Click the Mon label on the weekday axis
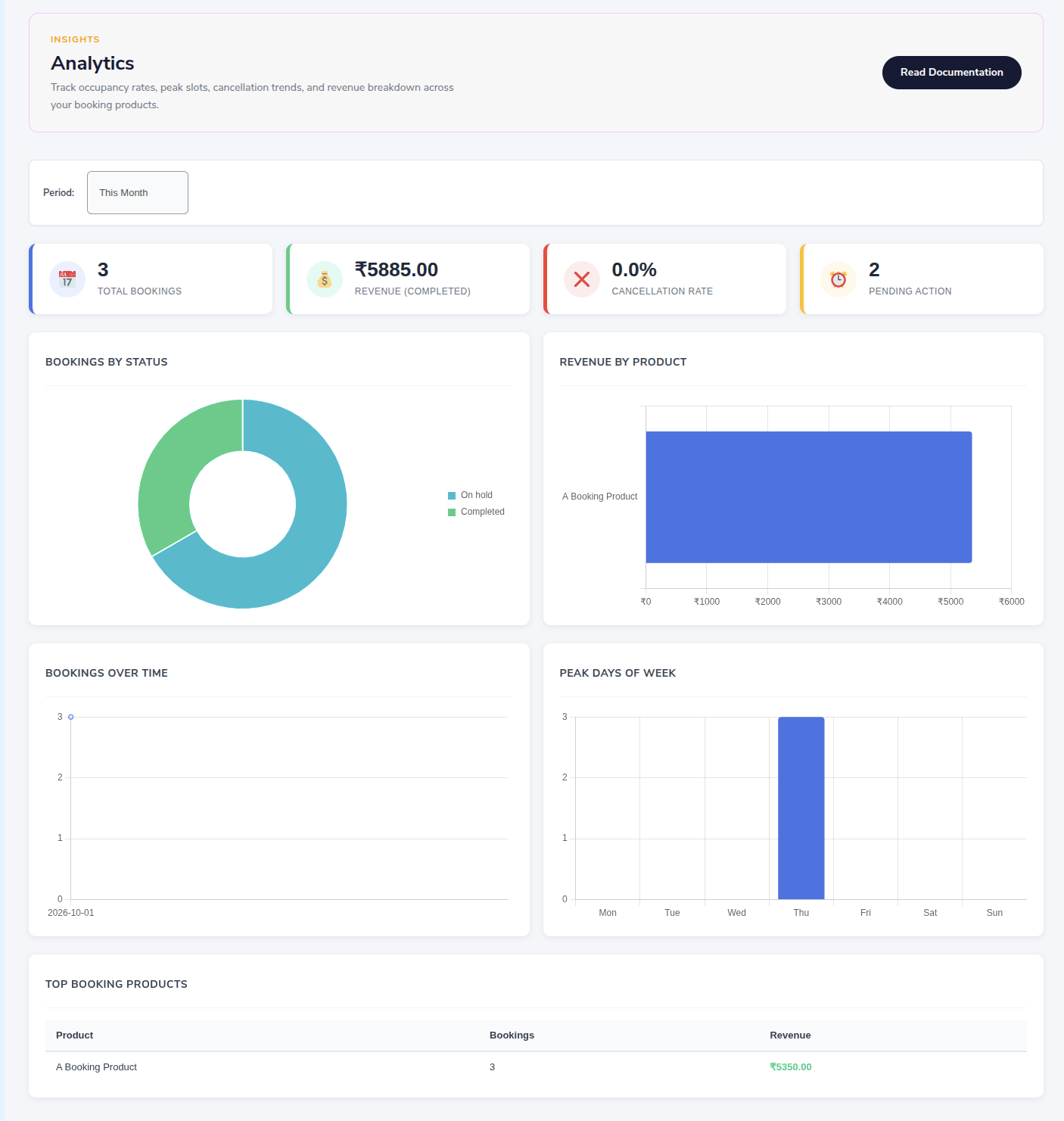1064x1121 pixels. [608, 913]
